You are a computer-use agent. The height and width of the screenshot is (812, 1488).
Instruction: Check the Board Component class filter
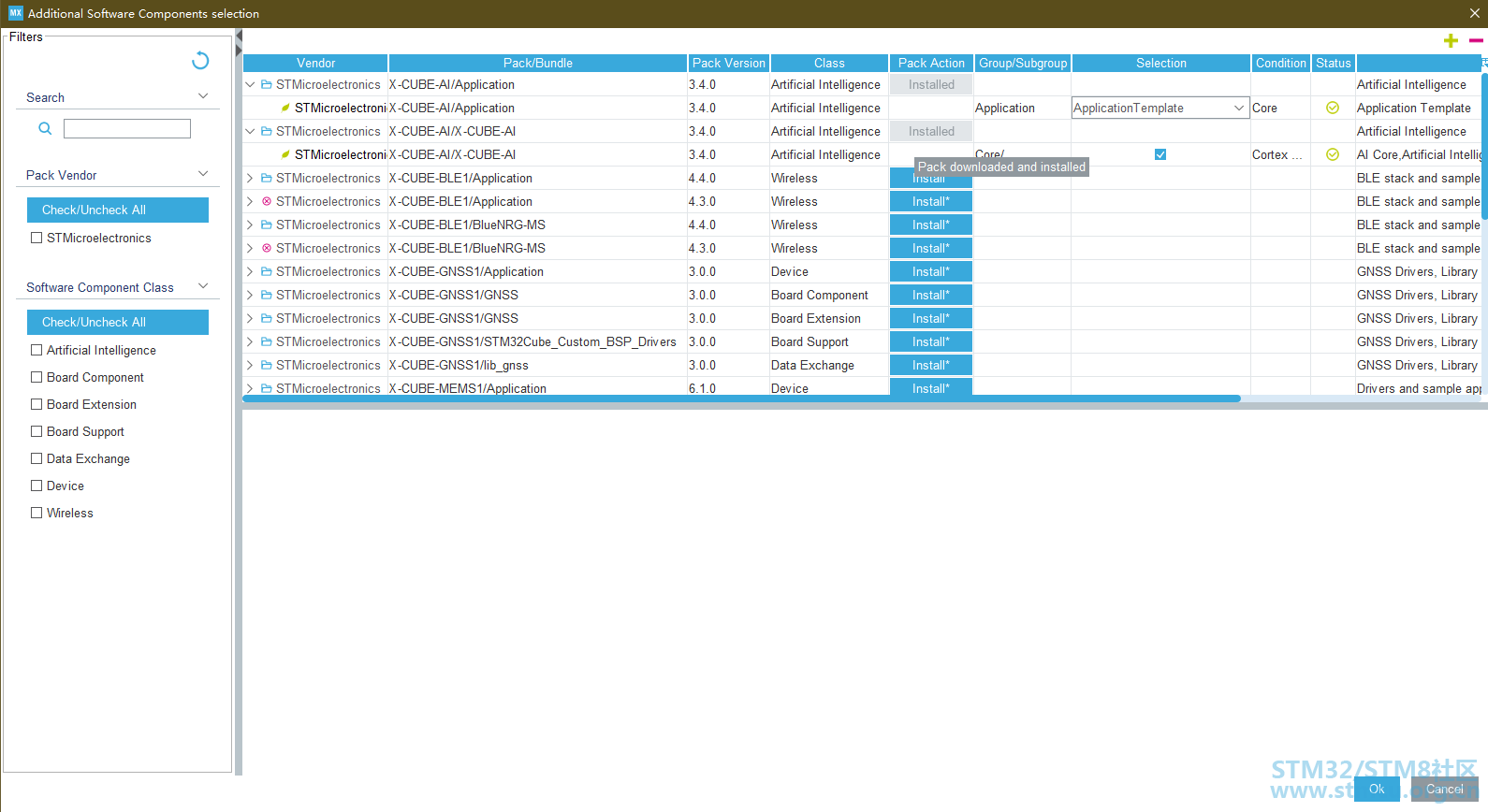[x=36, y=377]
